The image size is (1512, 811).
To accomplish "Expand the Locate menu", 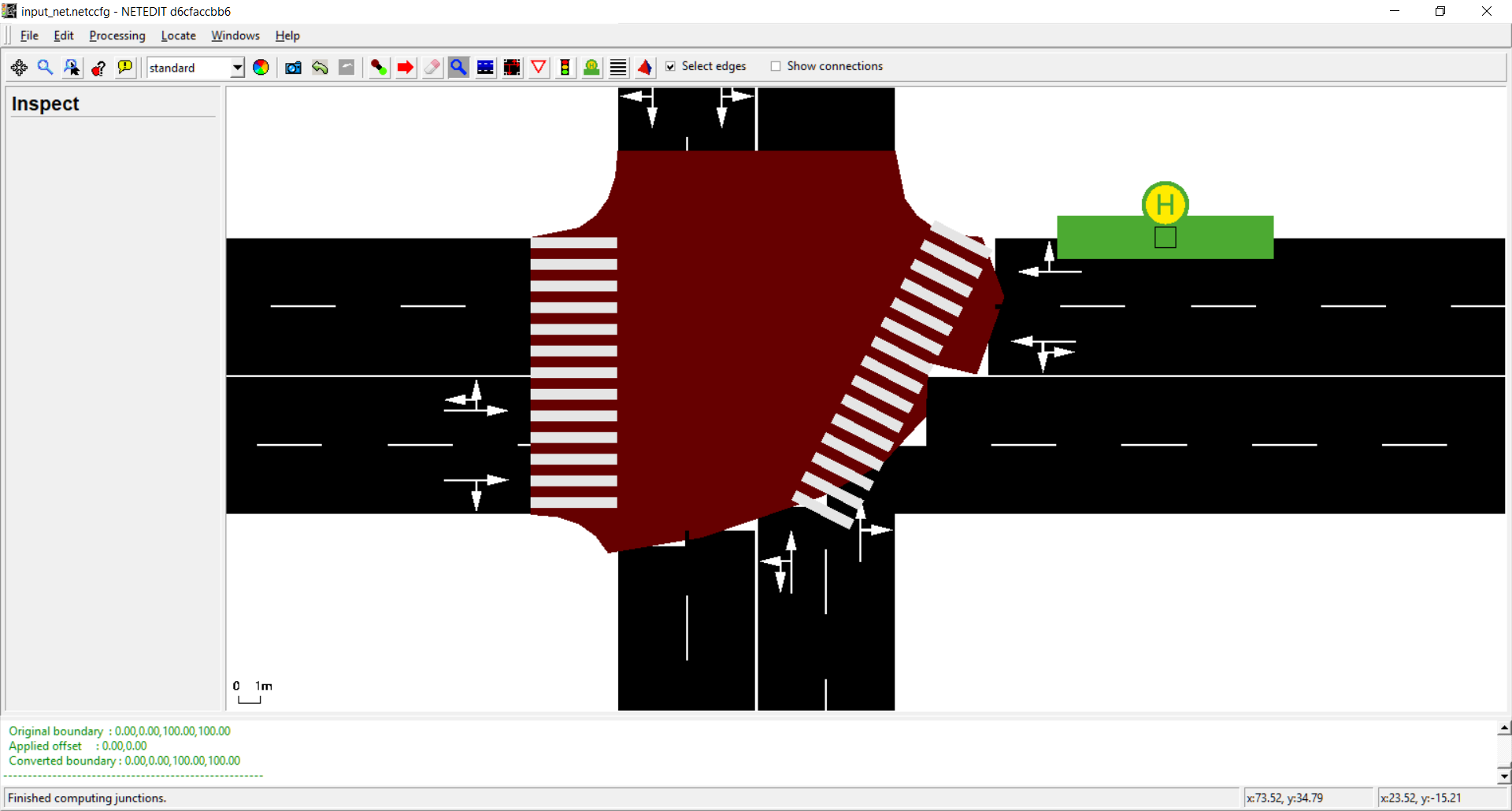I will [178, 35].
